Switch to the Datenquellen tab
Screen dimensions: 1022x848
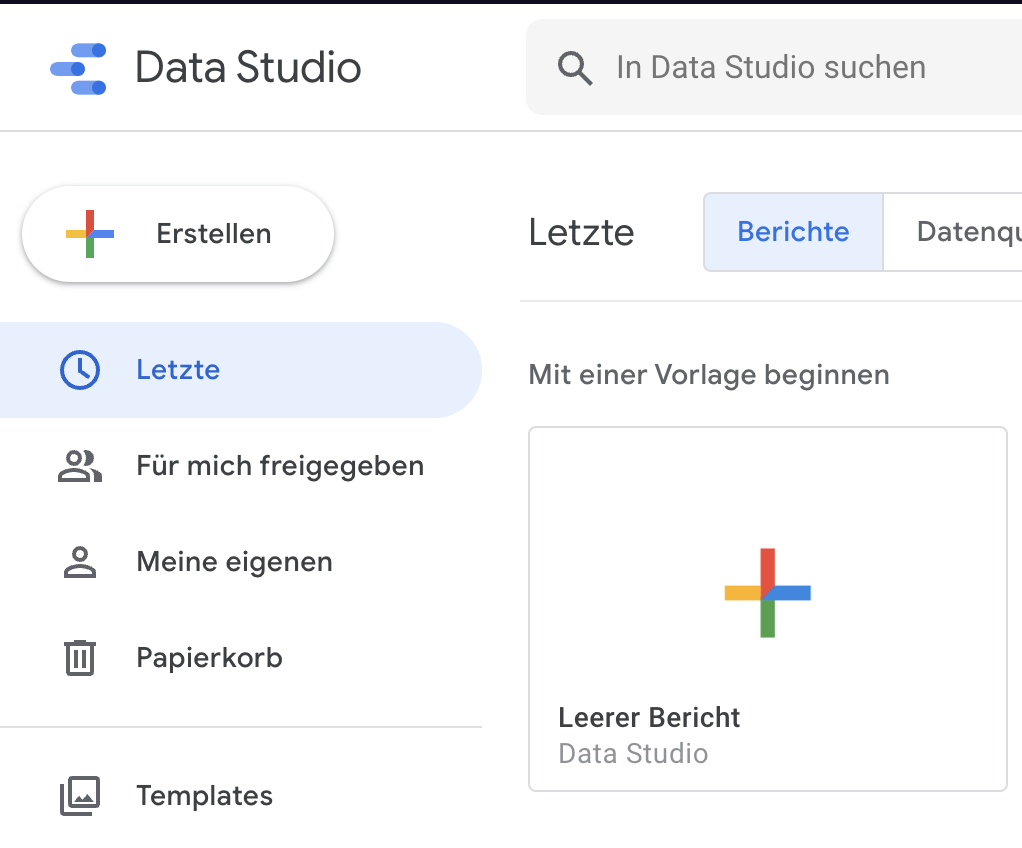pyautogui.click(x=960, y=232)
